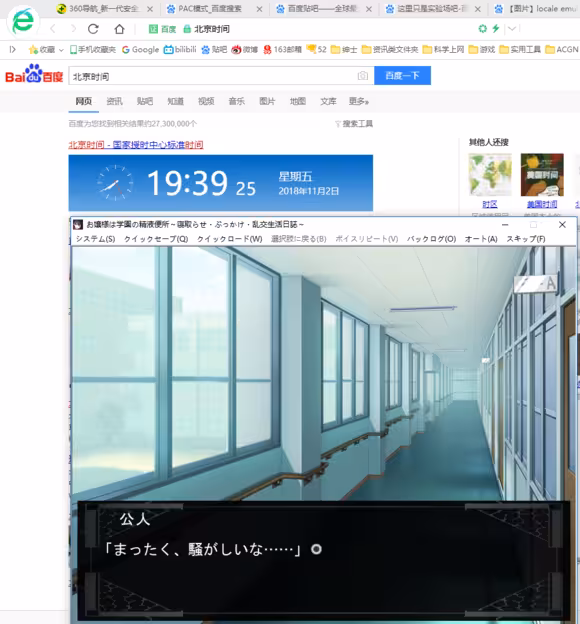The height and width of the screenshot is (624, 580).
Task: Click the Baidu search input field
Action: point(213,76)
